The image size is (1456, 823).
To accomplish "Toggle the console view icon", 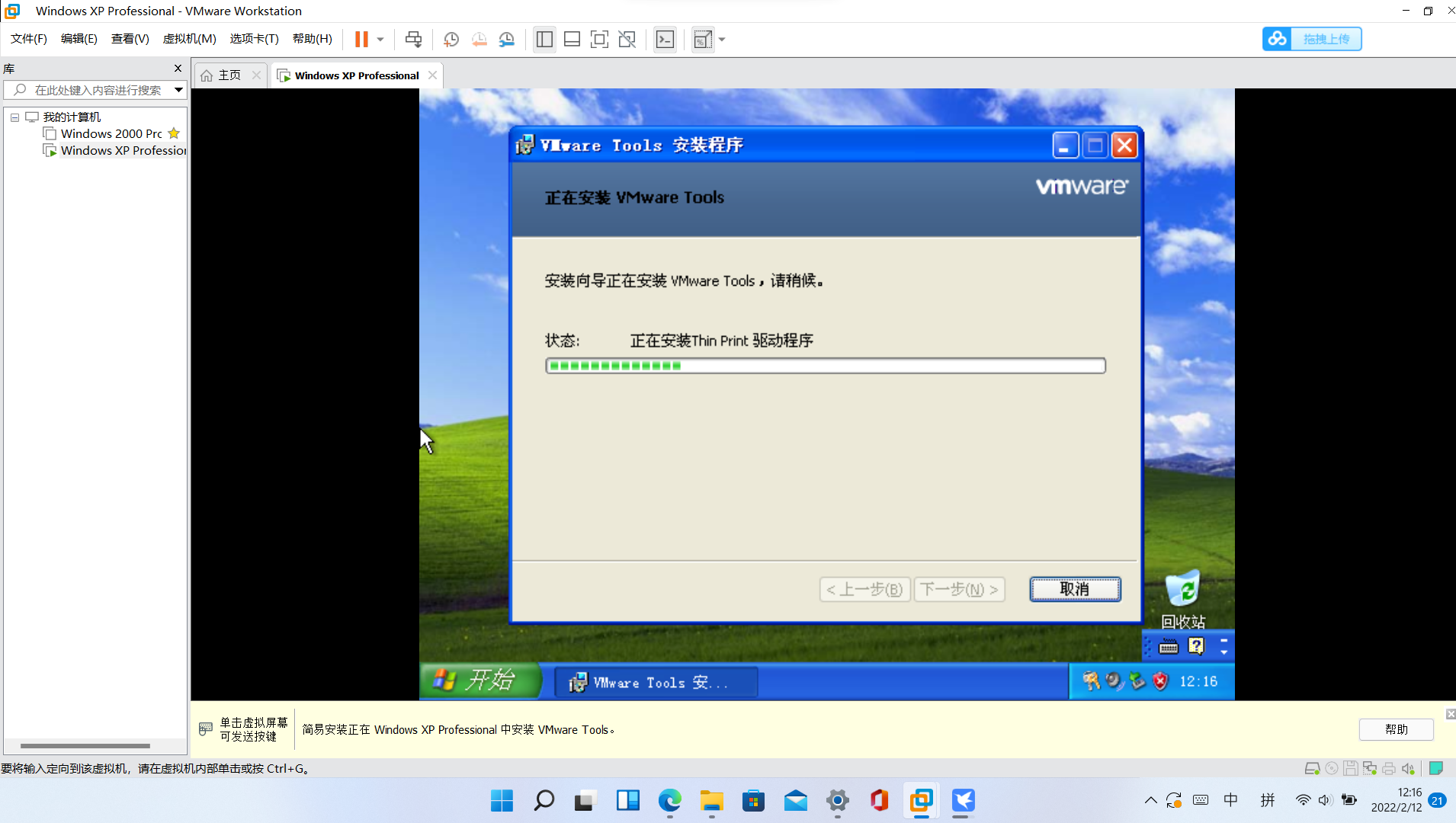I will 665,39.
